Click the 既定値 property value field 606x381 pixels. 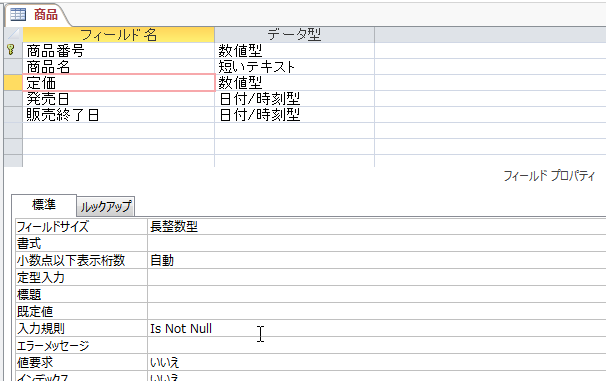coord(376,311)
